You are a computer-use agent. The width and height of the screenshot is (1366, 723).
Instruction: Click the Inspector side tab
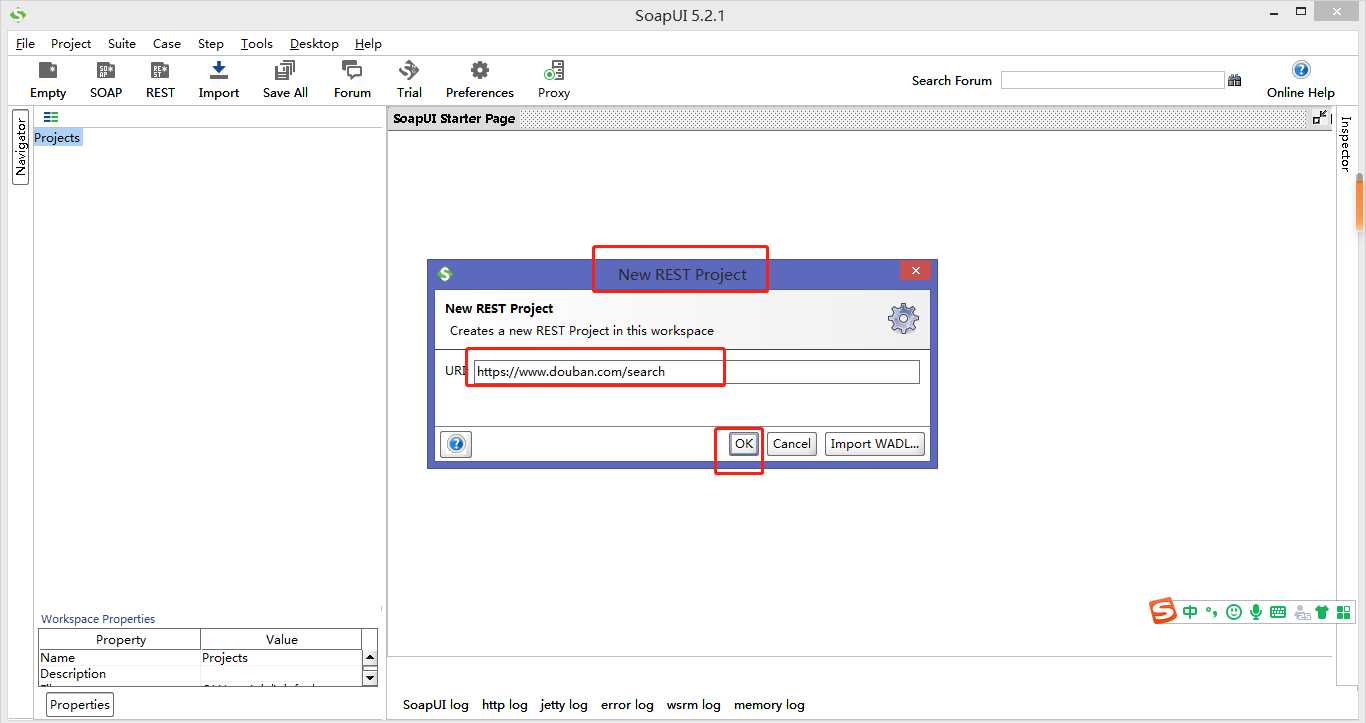coord(1345,143)
